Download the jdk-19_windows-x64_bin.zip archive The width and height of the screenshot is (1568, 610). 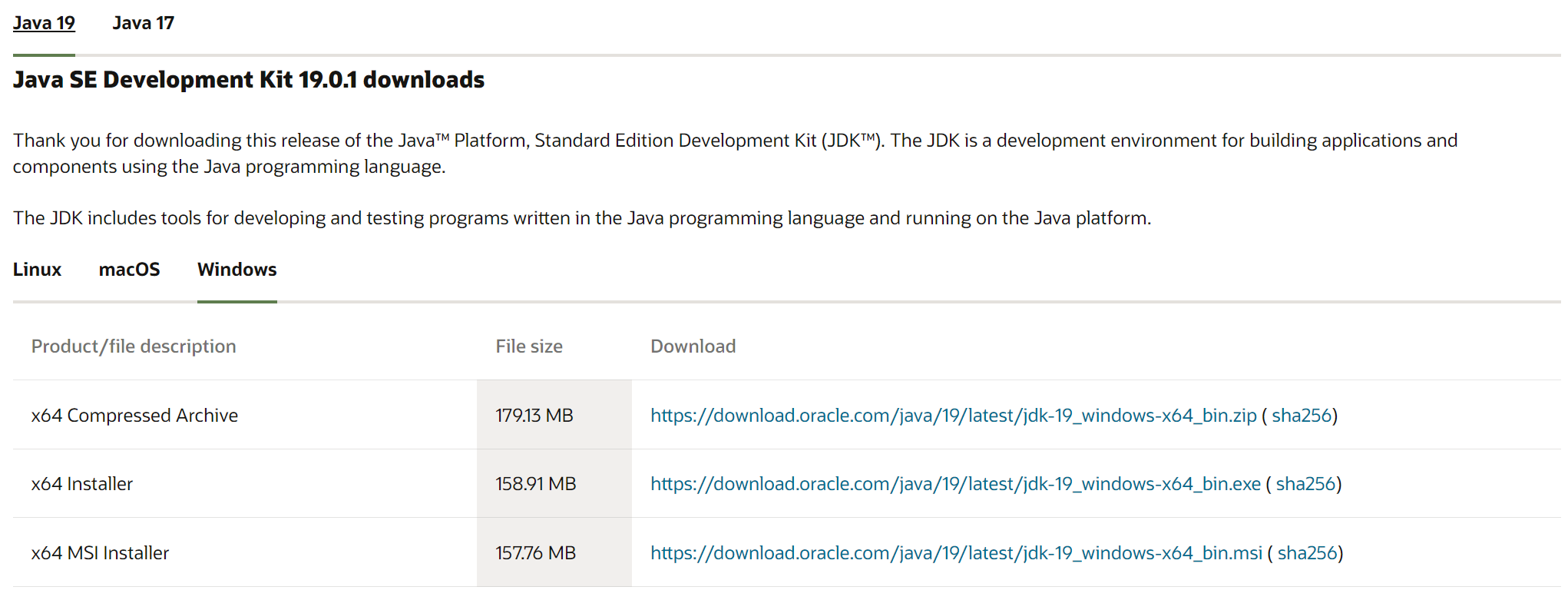pyautogui.click(x=954, y=416)
